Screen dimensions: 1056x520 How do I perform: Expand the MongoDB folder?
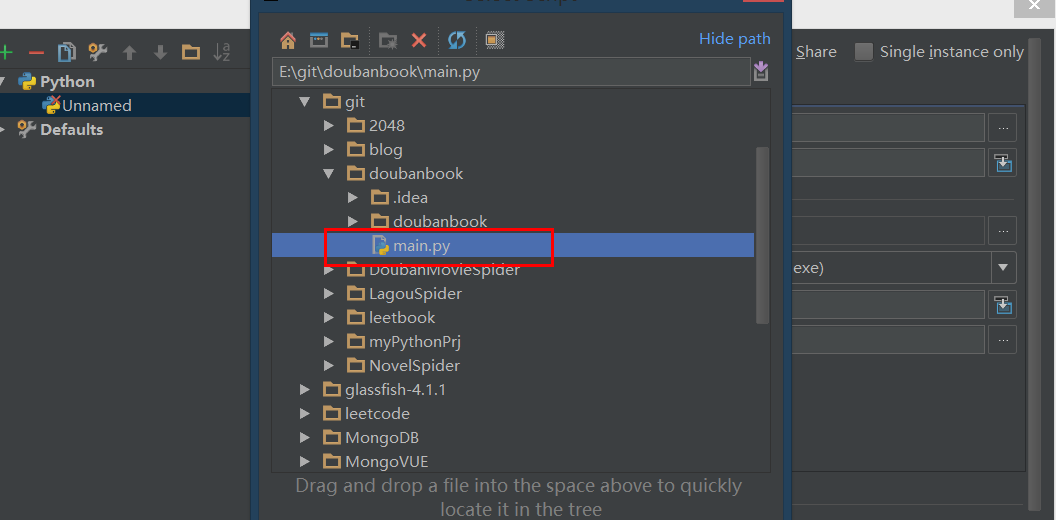tap(304, 438)
